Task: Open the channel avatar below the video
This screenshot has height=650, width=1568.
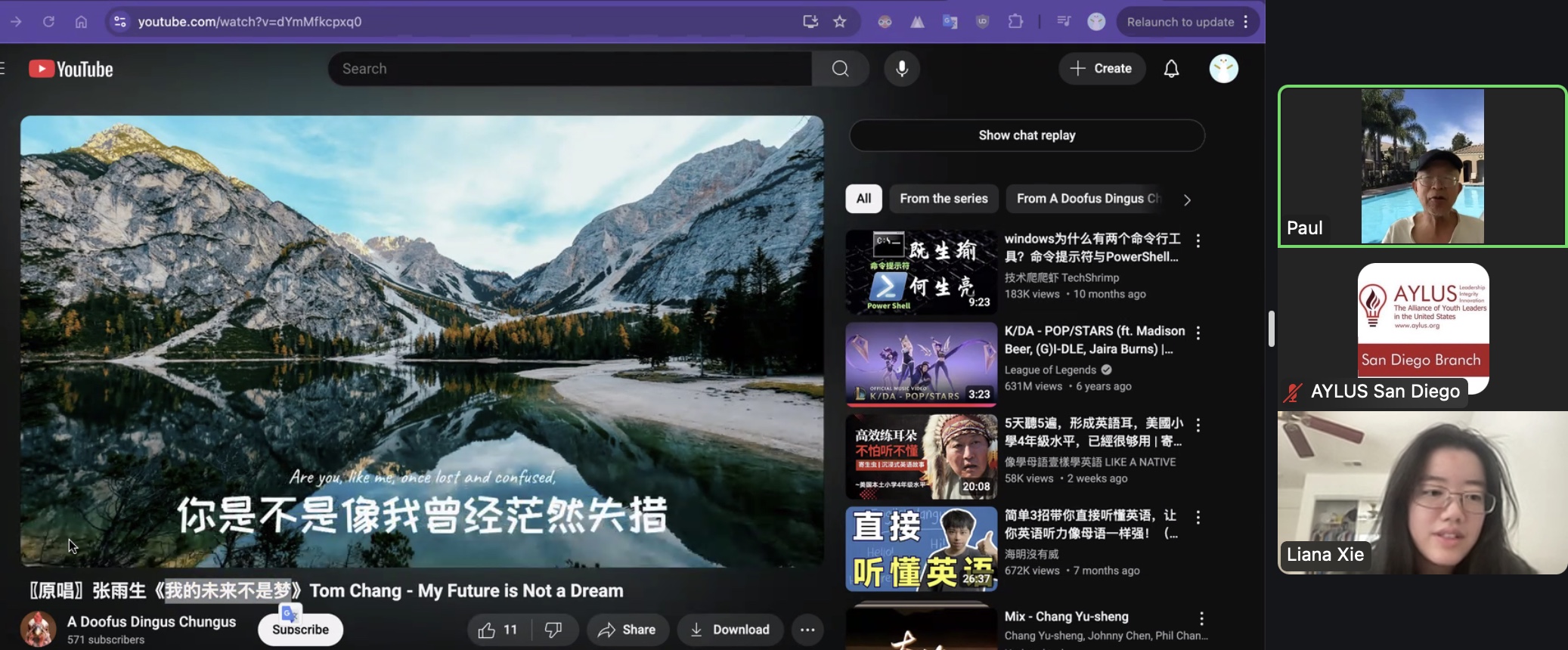Action: 38,629
